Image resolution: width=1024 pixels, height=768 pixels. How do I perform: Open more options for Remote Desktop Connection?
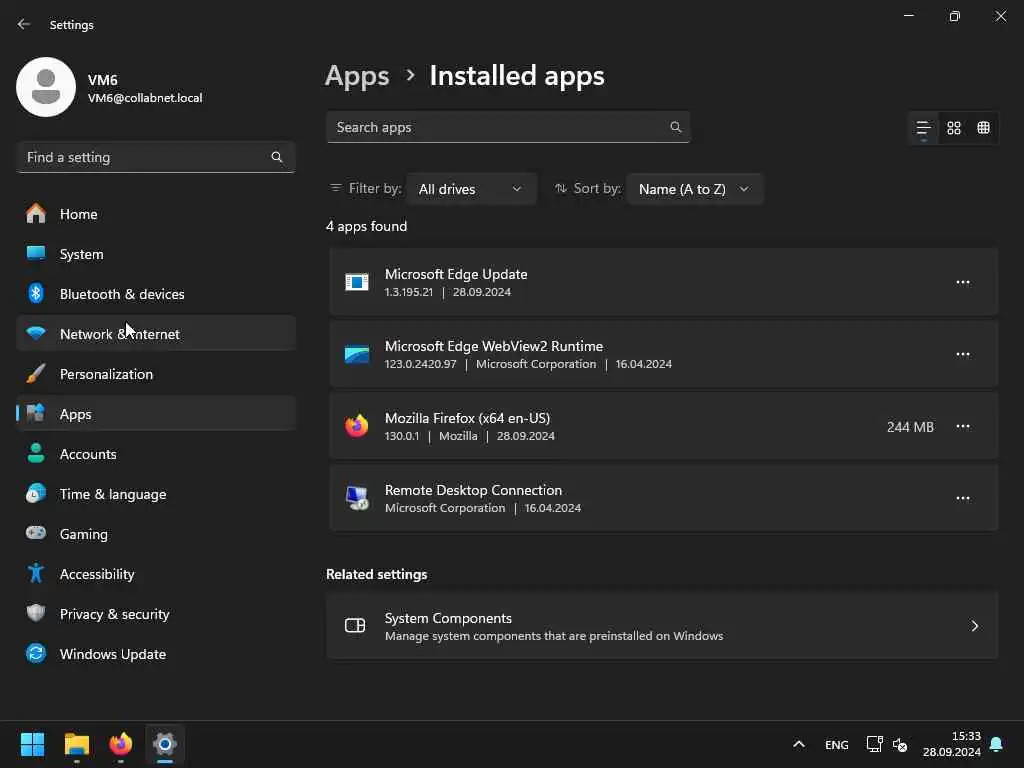tap(963, 498)
